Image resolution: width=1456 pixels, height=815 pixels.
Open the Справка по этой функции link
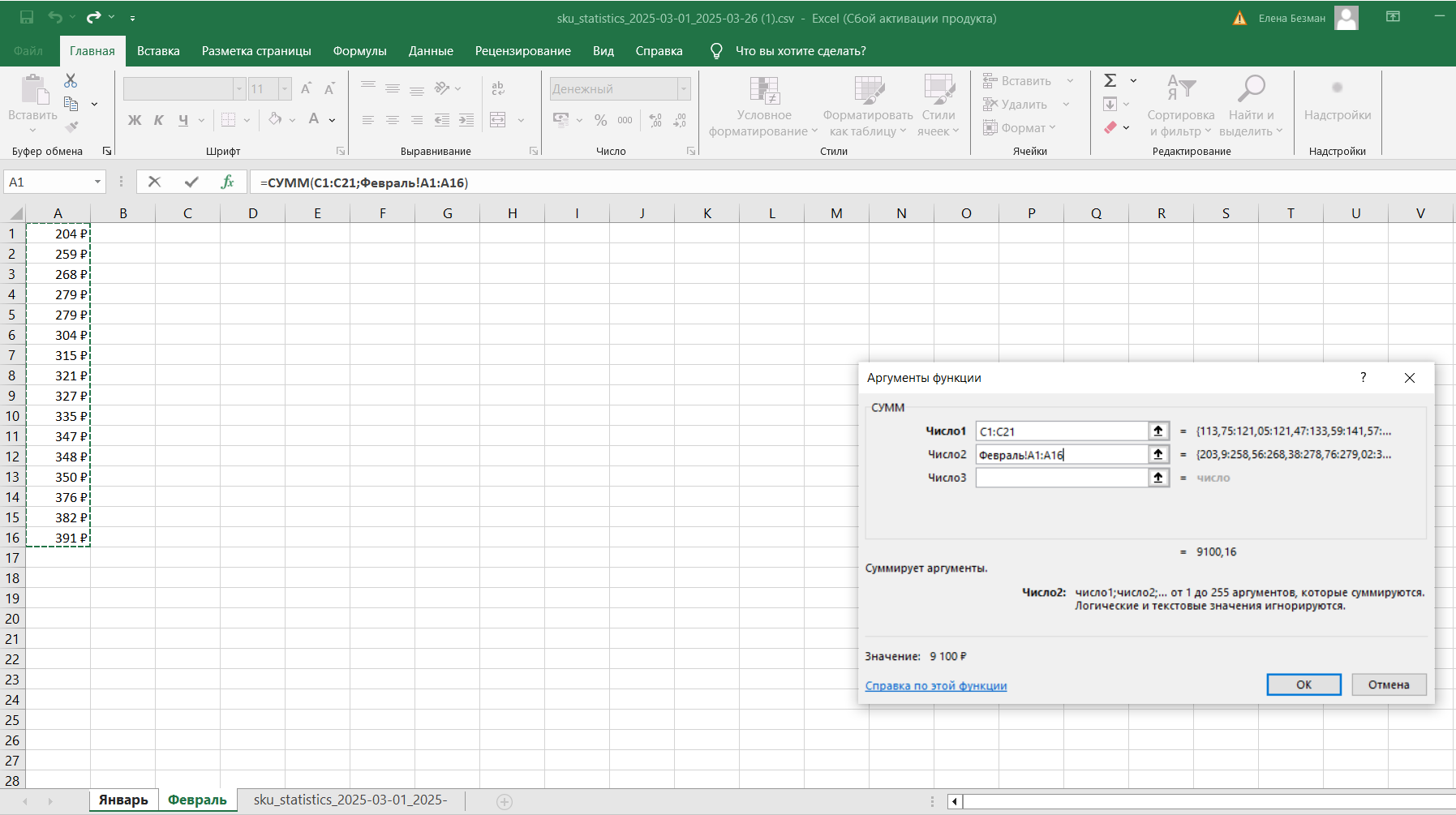click(x=935, y=686)
